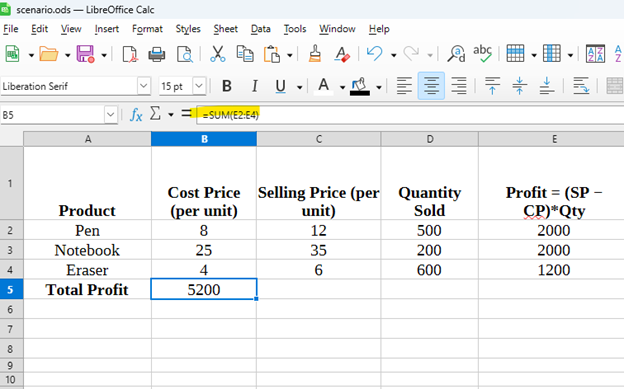This screenshot has height=389, width=624.
Task: Select column D header
Action: (x=430, y=139)
